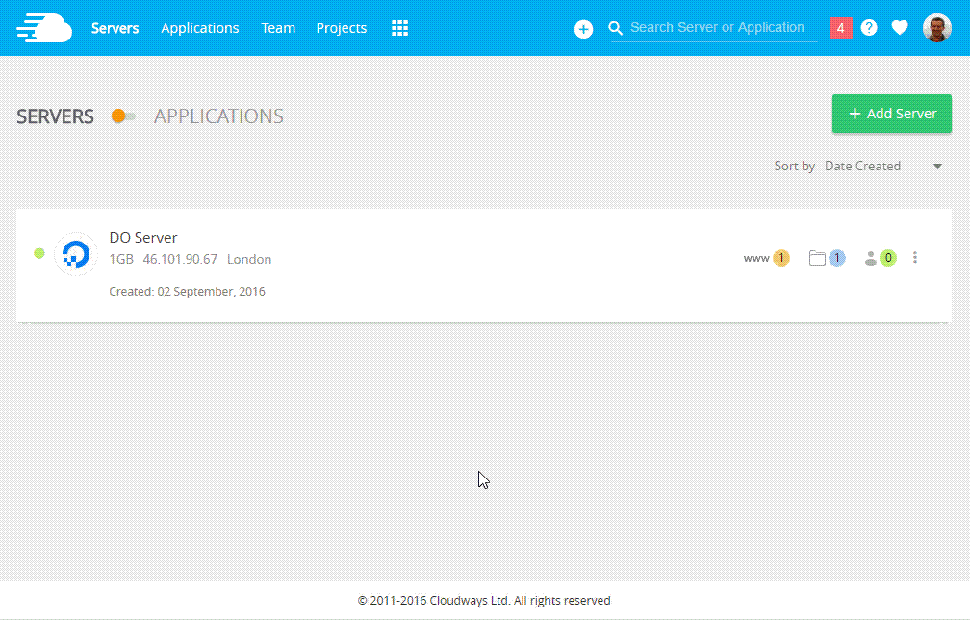Image resolution: width=970 pixels, height=620 pixels.
Task: Open help via the question mark icon
Action: coord(869,27)
